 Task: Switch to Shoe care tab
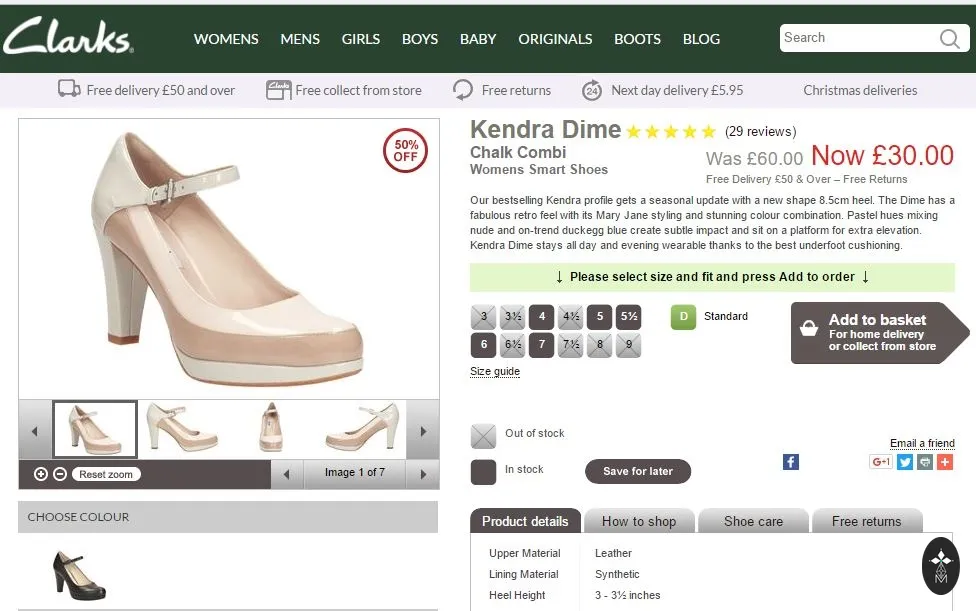tap(753, 521)
